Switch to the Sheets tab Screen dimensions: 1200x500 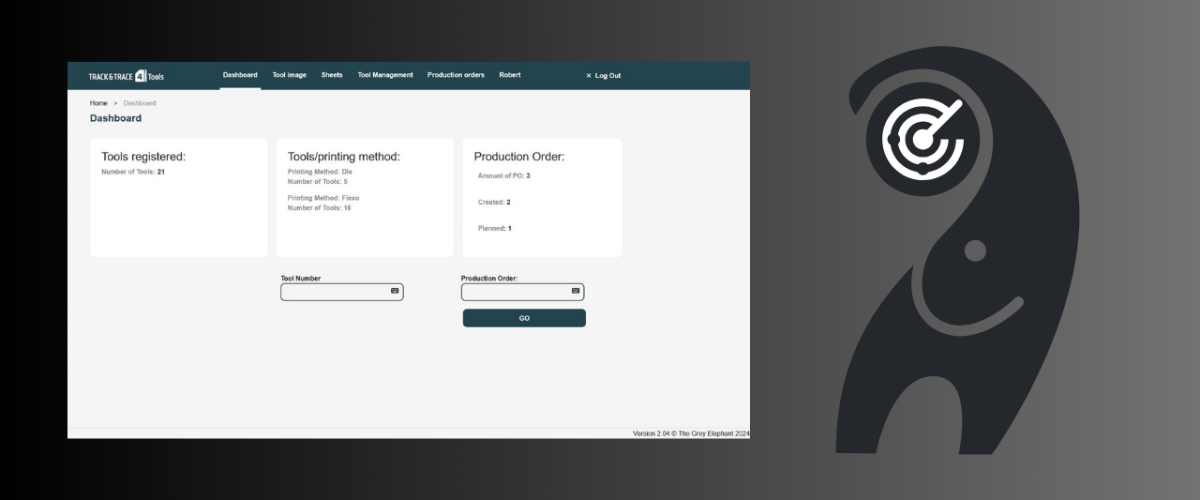click(x=332, y=75)
